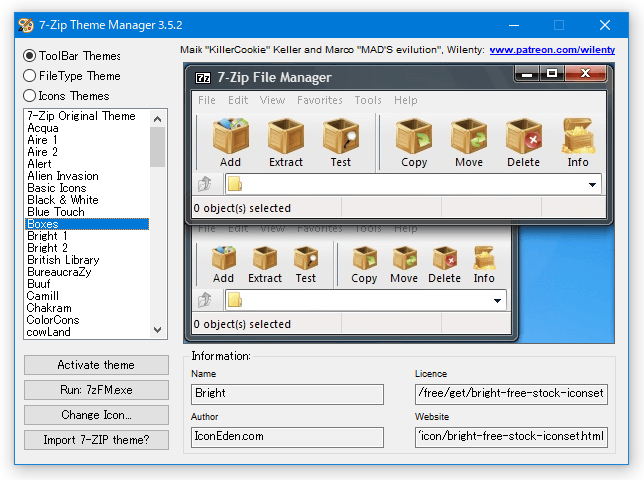Select the highlighted Boxes theme
Screen dimensions: 644x480
[x=87, y=224]
